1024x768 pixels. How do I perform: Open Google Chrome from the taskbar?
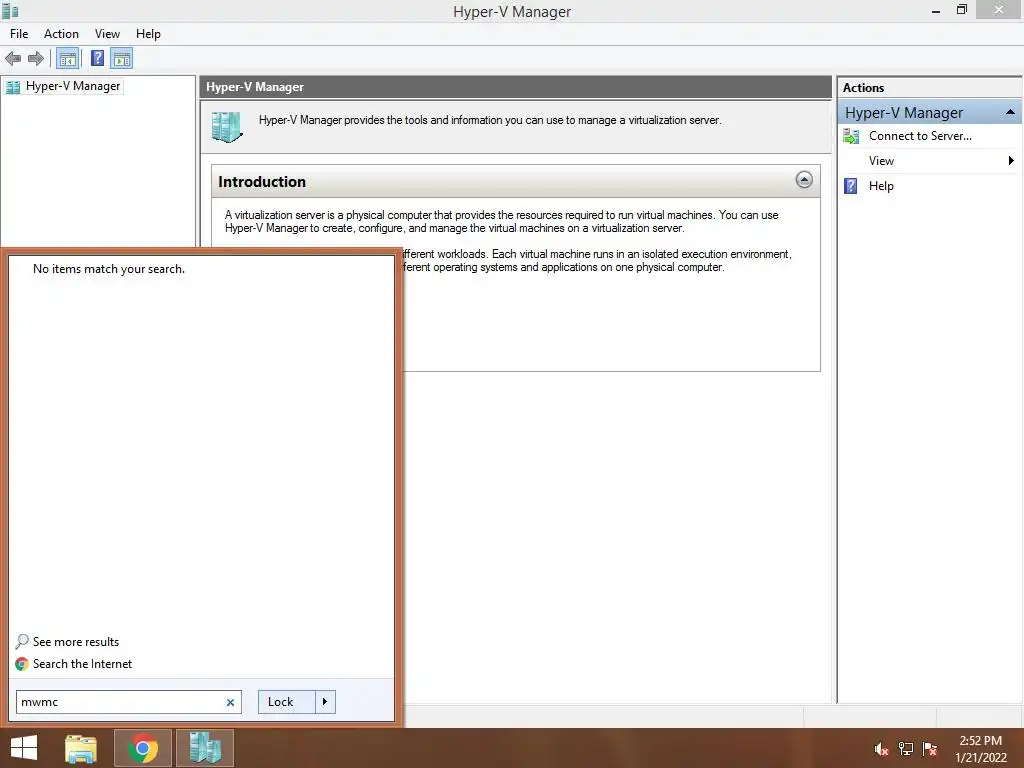(142, 748)
